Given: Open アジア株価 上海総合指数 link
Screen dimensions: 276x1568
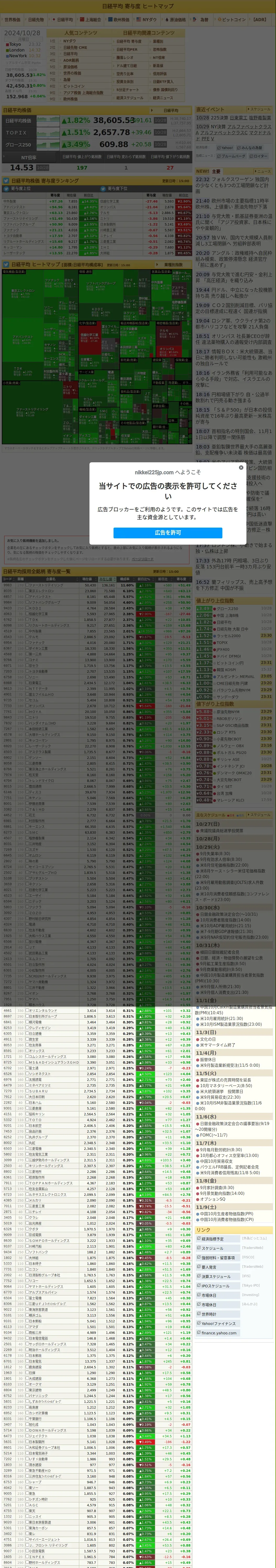Looking at the screenshot, I should (x=83, y=93).
